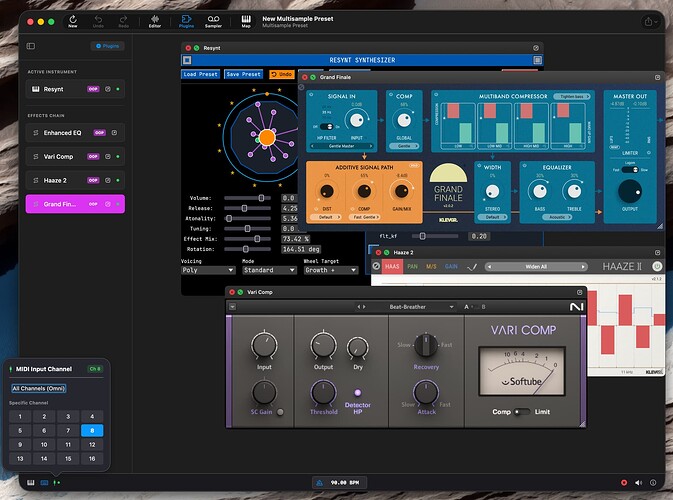This screenshot has width=673, height=500.
Task: Open the Voicing Poly dropdown
Action: coord(208,270)
